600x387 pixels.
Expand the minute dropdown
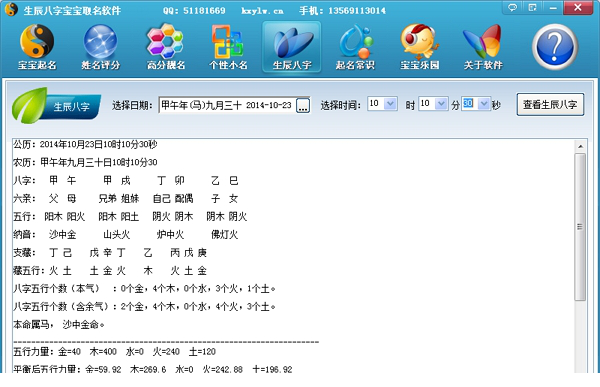click(x=441, y=104)
